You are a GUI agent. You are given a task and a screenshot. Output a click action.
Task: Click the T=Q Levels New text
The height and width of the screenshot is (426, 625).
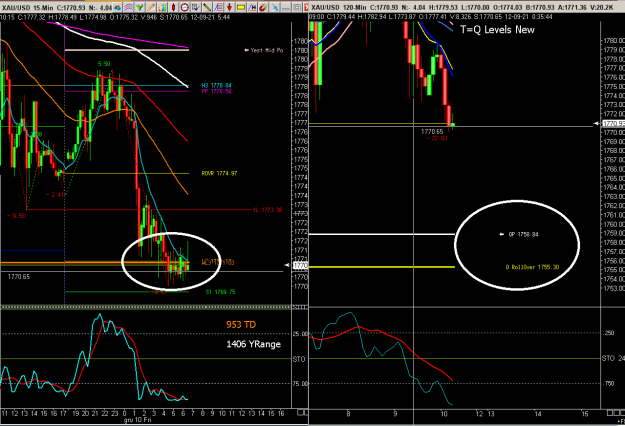coord(497,29)
